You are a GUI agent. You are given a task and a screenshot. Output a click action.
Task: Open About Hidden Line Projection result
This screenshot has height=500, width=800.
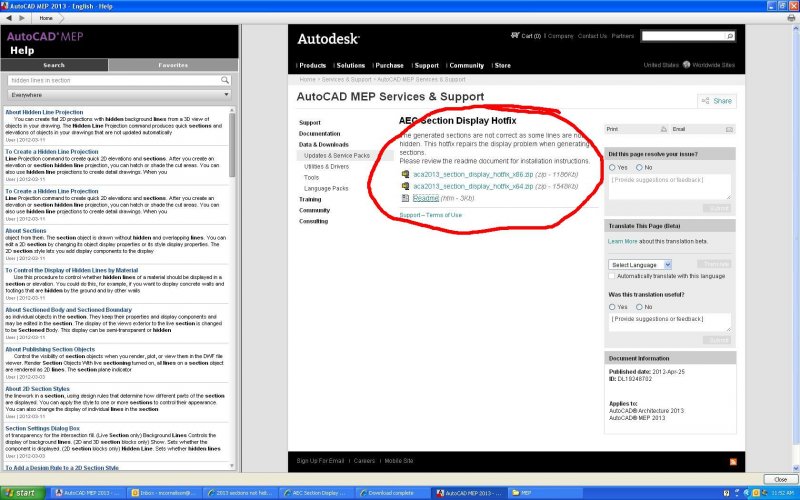pos(44,112)
